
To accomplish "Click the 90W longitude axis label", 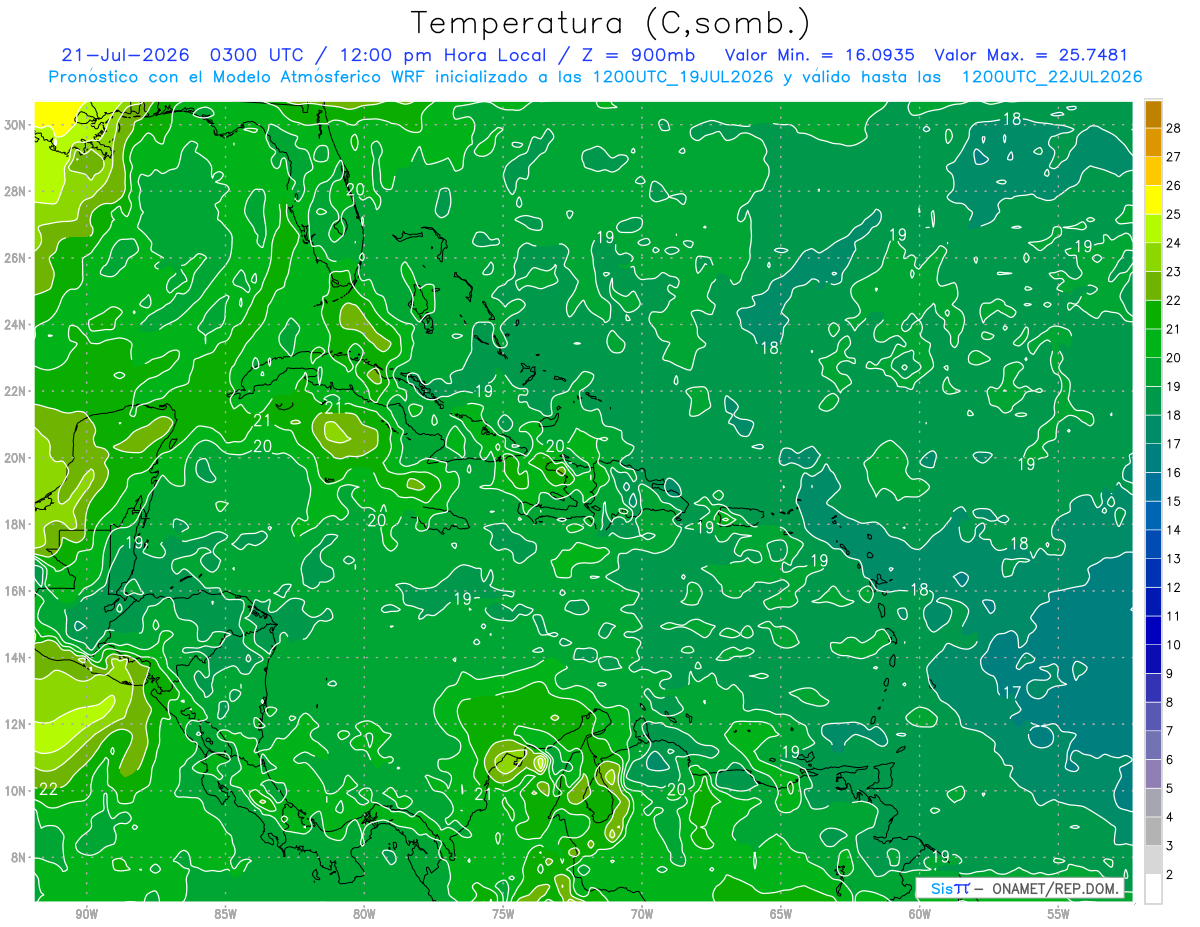I will pos(86,914).
